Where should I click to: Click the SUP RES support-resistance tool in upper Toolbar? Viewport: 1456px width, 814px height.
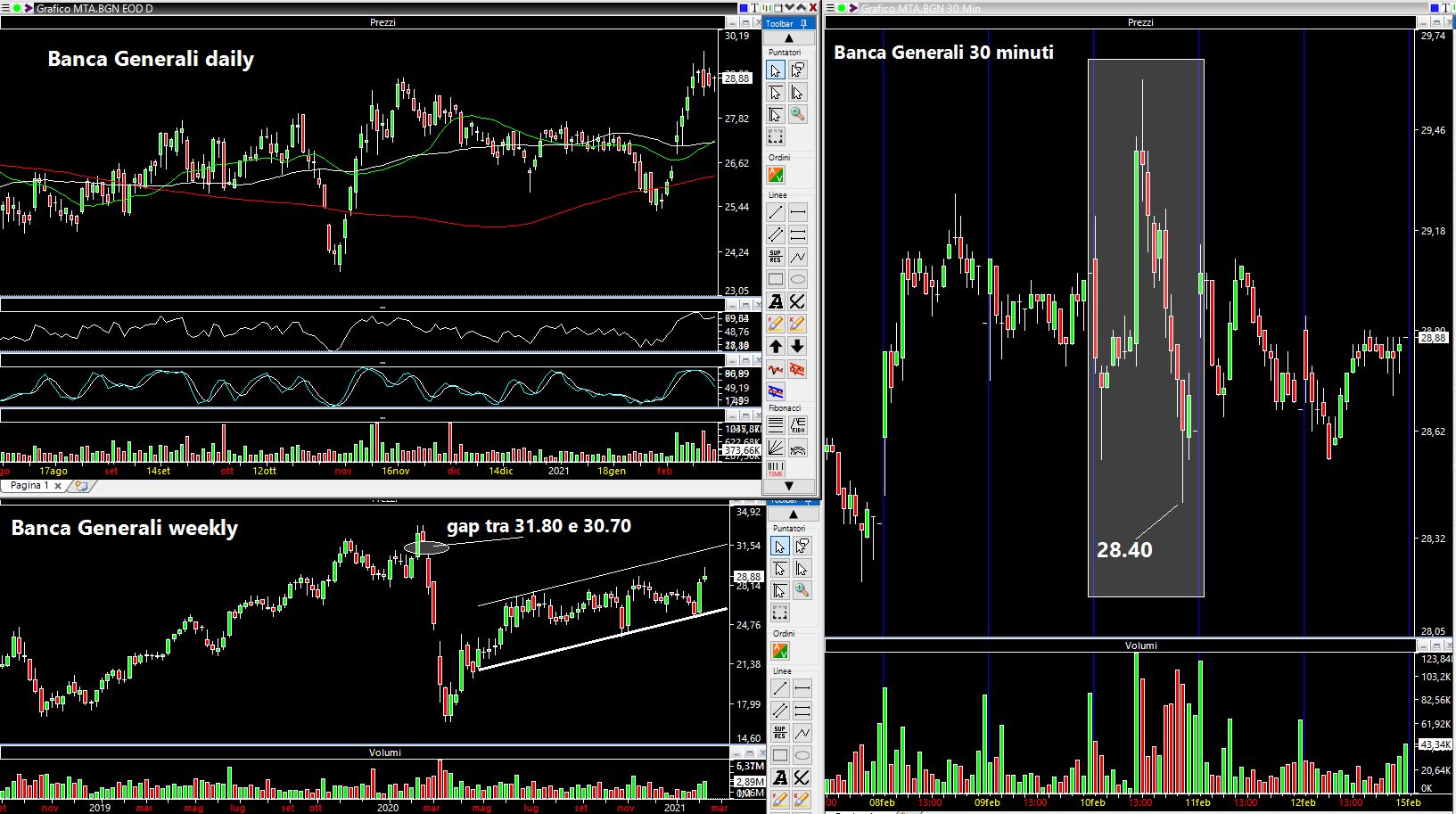[x=776, y=257]
